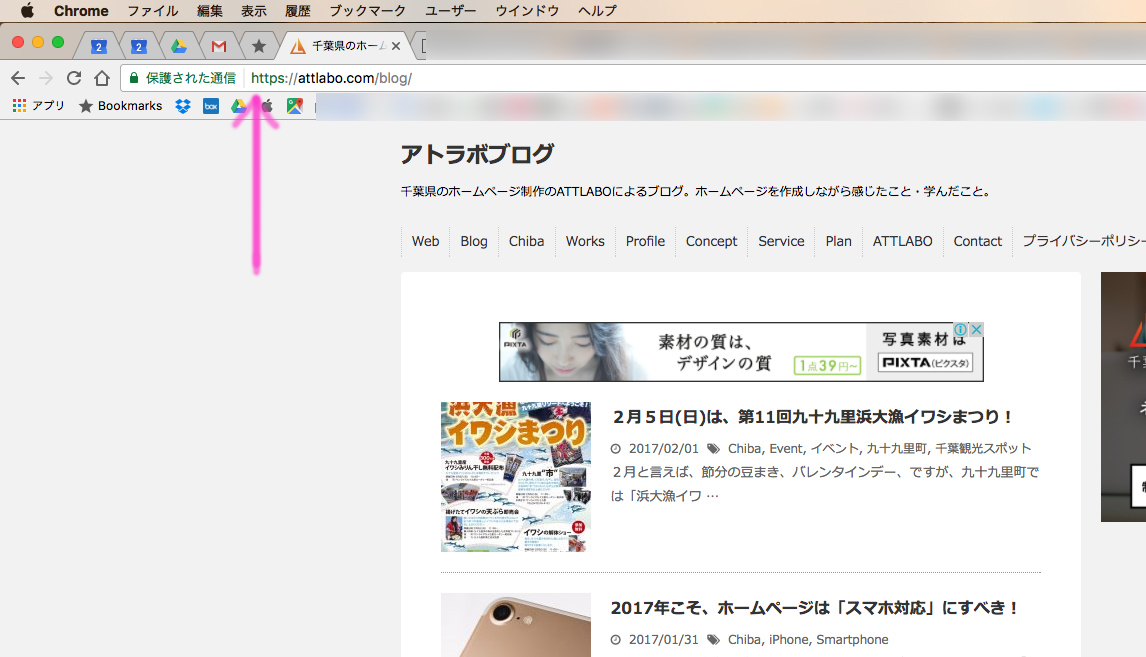Open the イワシまつり post thumbnail
This screenshot has height=657, width=1146.
pos(516,476)
